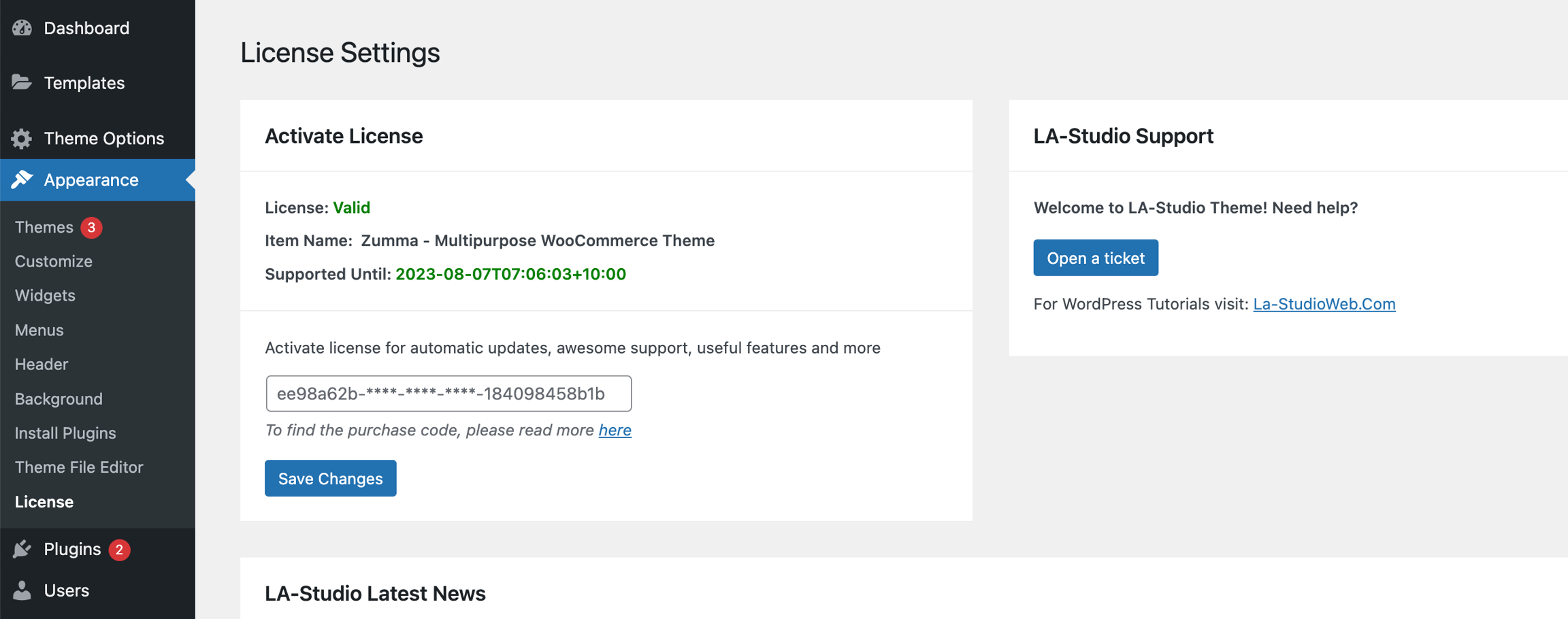Click the Open a ticket button

pos(1095,258)
